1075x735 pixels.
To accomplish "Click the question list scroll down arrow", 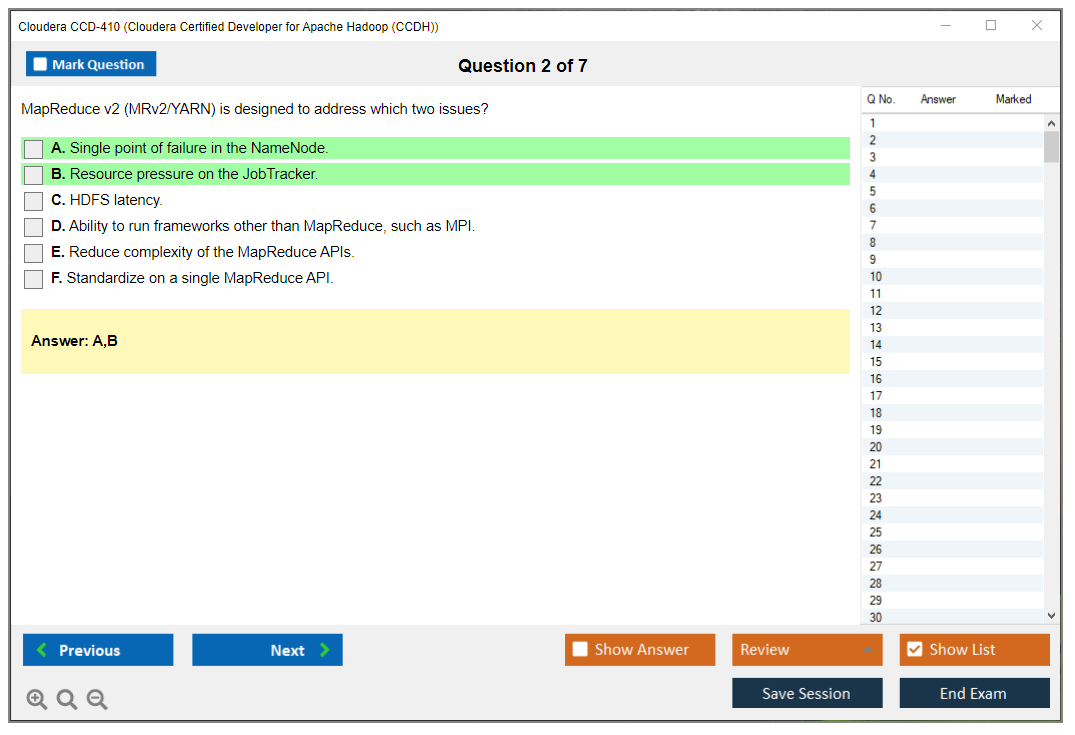I will click(x=1050, y=616).
